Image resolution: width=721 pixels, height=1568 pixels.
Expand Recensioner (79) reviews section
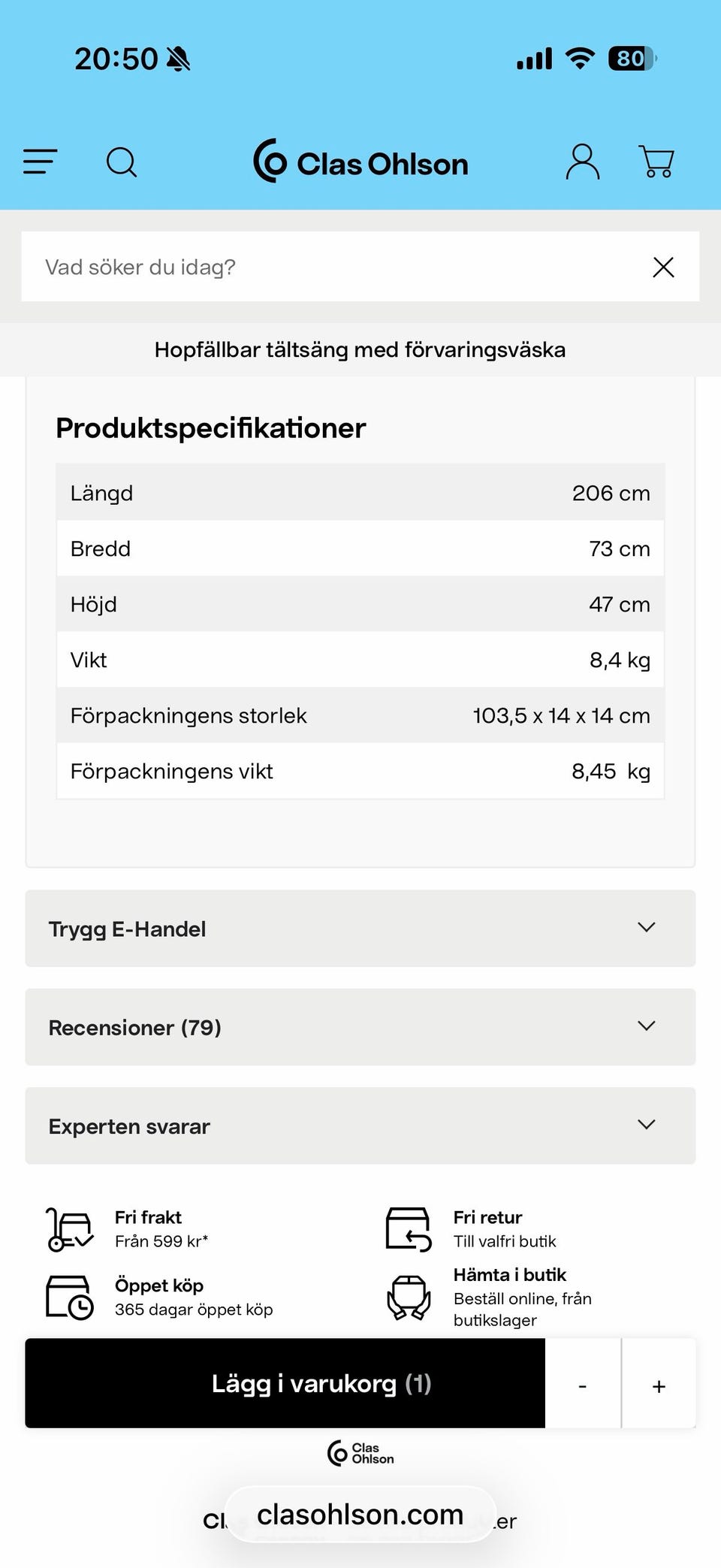coord(360,1027)
